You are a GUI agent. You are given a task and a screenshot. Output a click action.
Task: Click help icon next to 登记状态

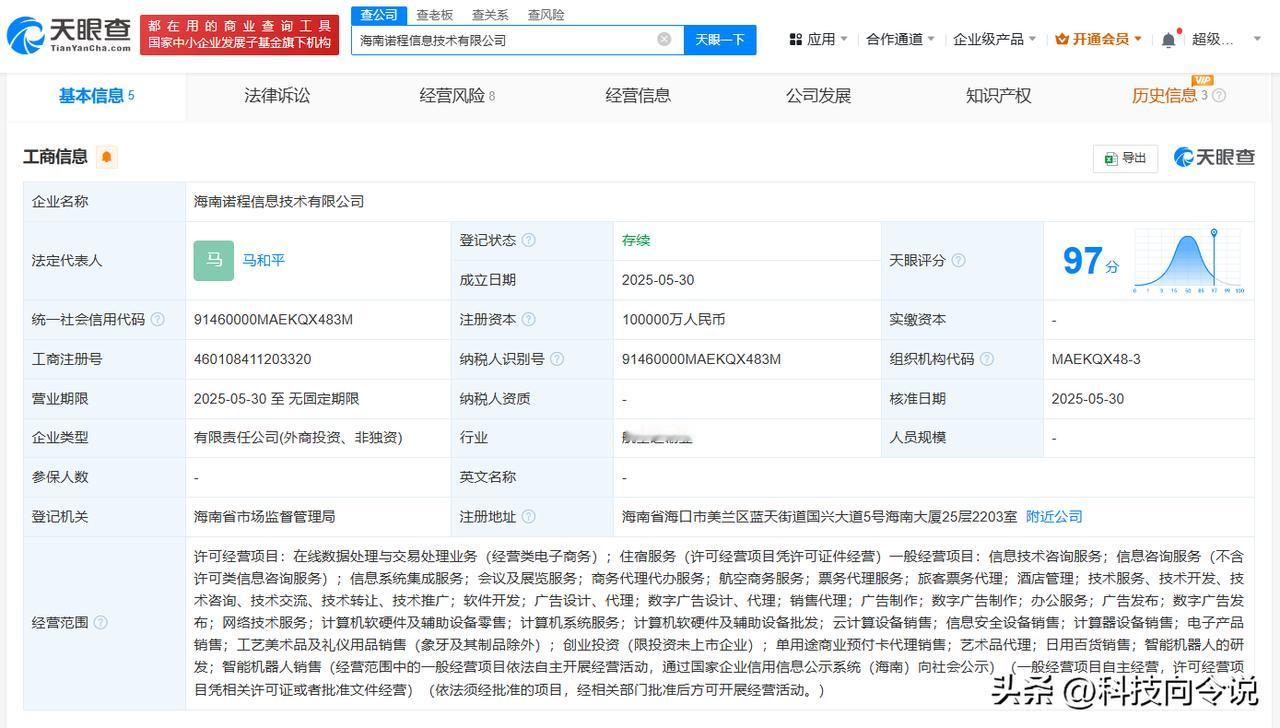[x=528, y=240]
